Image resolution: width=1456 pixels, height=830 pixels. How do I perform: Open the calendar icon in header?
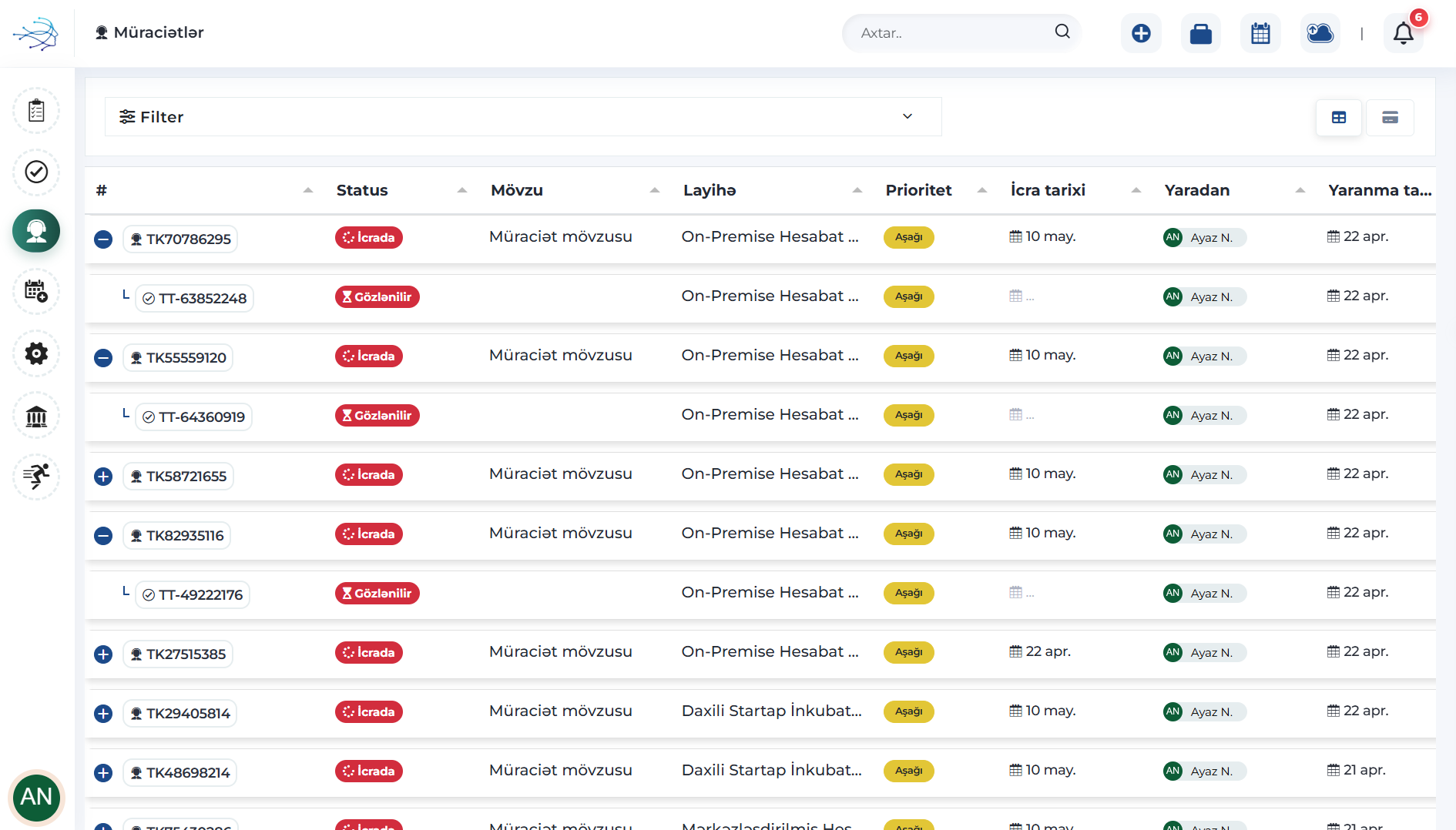(x=1260, y=33)
